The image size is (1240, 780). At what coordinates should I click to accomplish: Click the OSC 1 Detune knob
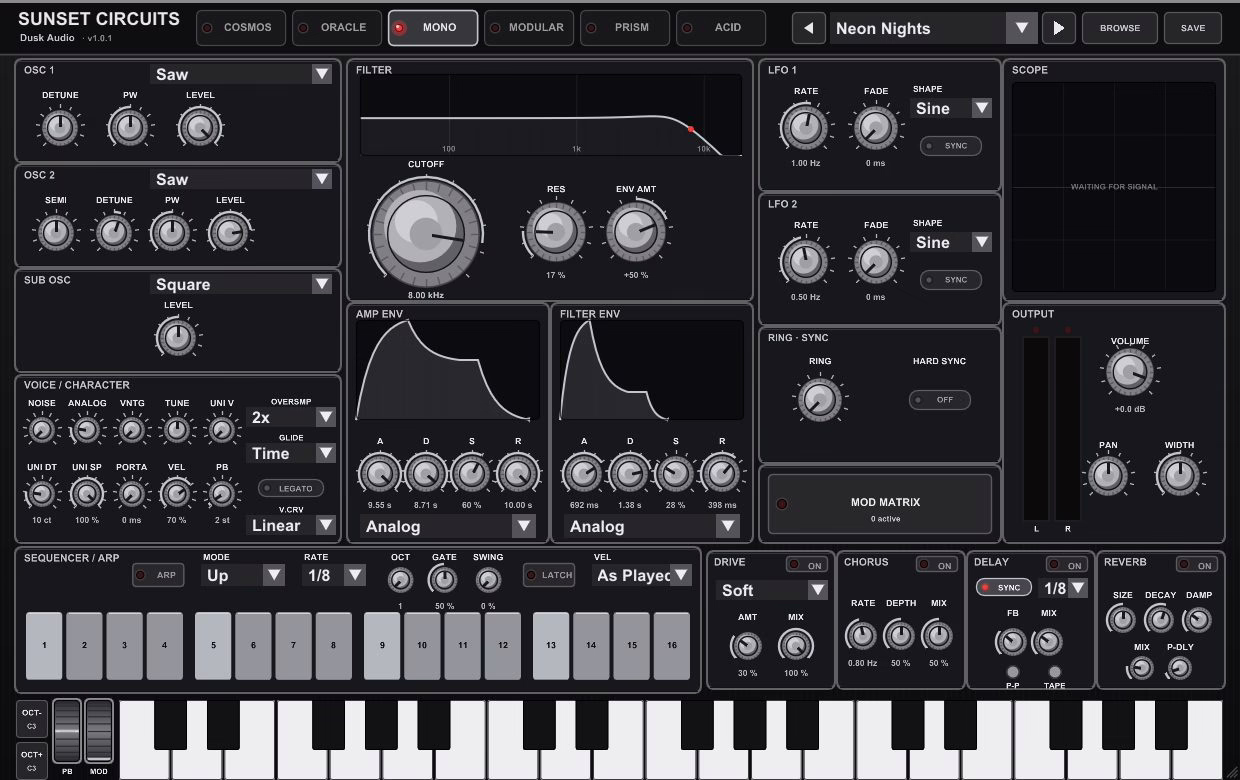[60, 127]
